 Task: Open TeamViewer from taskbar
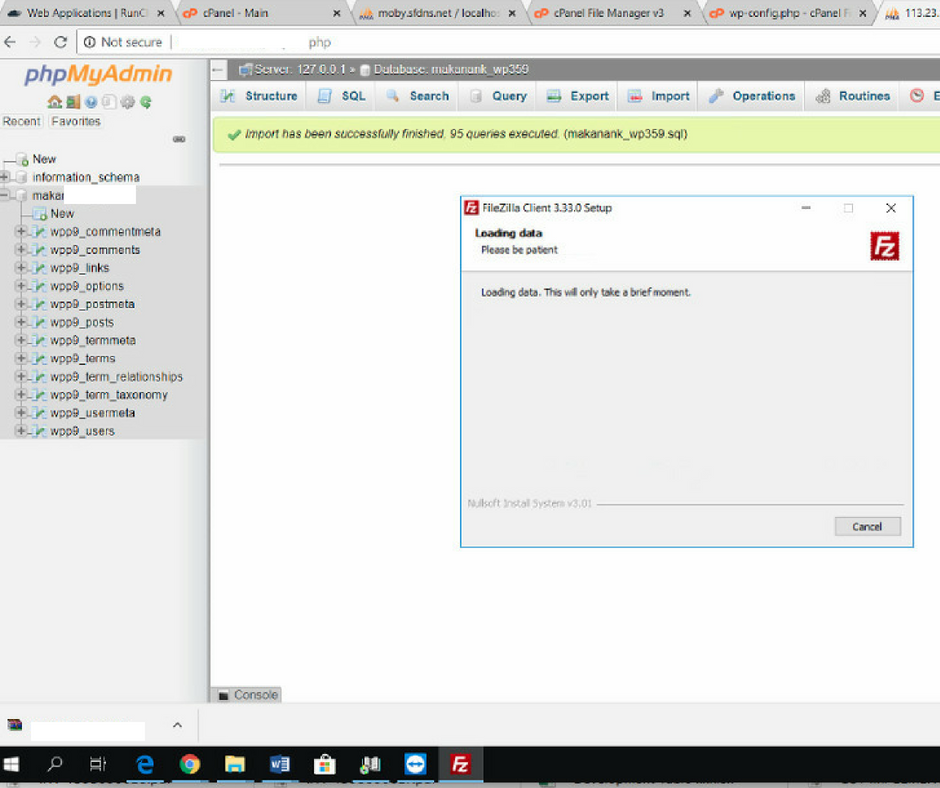click(415, 764)
